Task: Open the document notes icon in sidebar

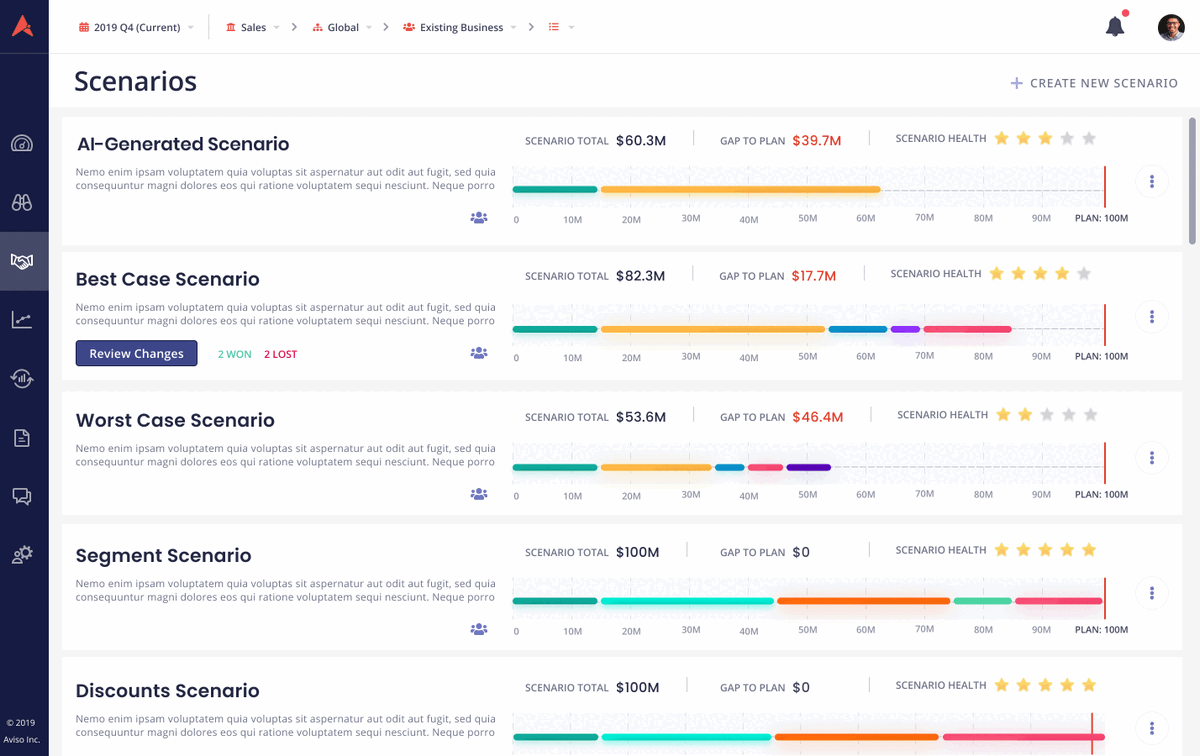Action: 22,437
